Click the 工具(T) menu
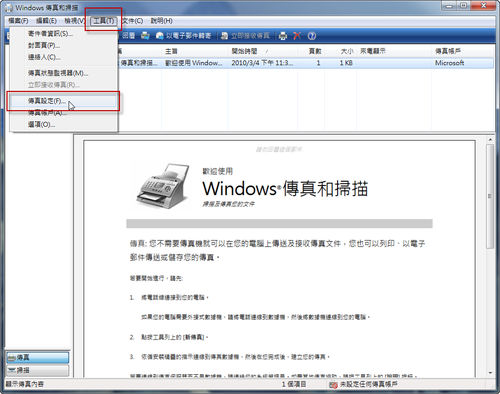The height and width of the screenshot is (394, 500). coord(103,21)
